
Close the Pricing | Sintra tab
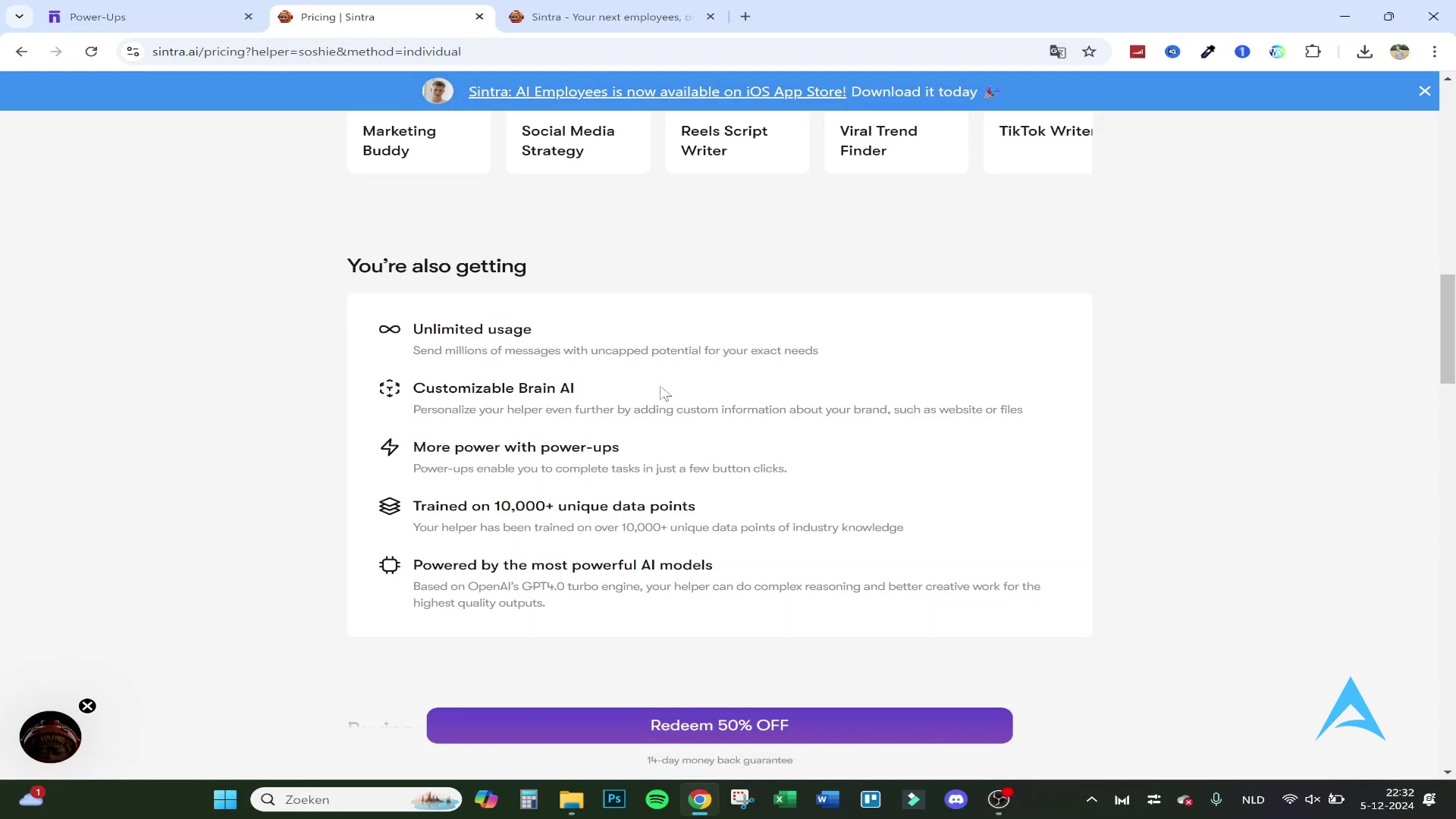pyautogui.click(x=479, y=17)
